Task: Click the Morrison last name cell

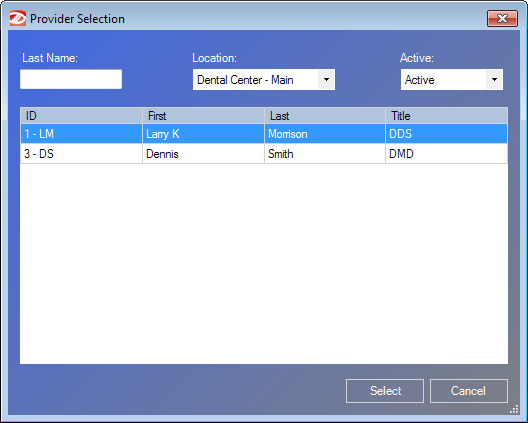Action: [x=325, y=134]
